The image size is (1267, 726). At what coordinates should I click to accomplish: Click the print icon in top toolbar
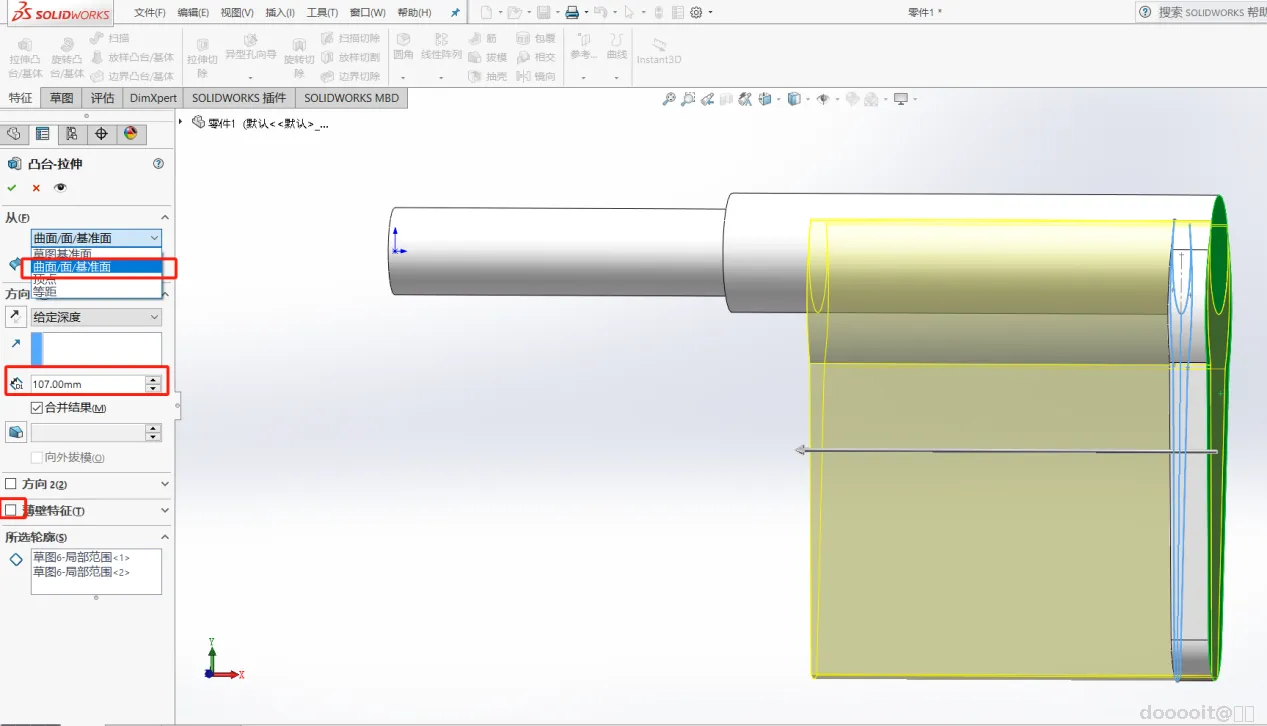[572, 13]
